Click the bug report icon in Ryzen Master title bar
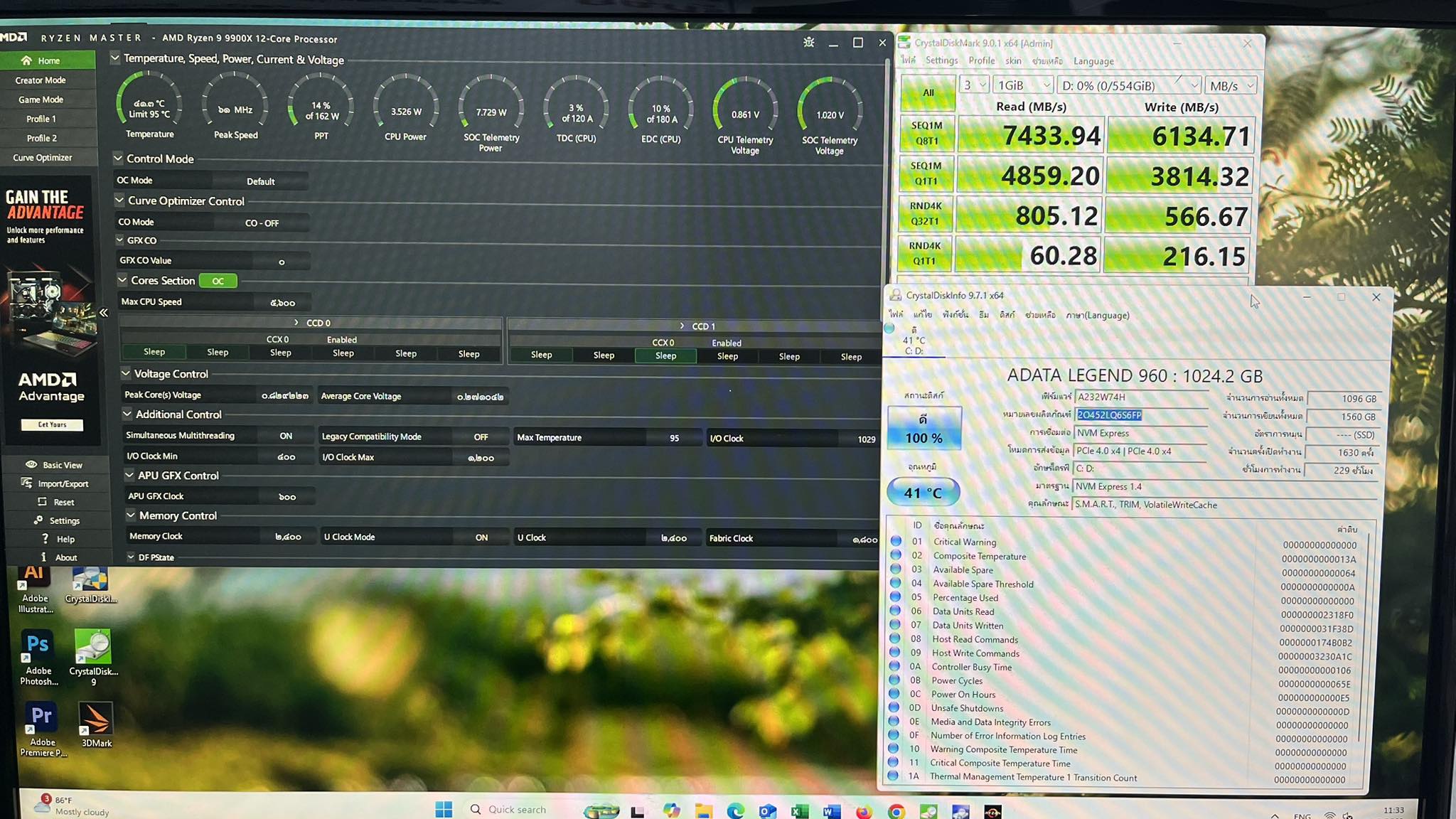The width and height of the screenshot is (1456, 819). [x=809, y=43]
